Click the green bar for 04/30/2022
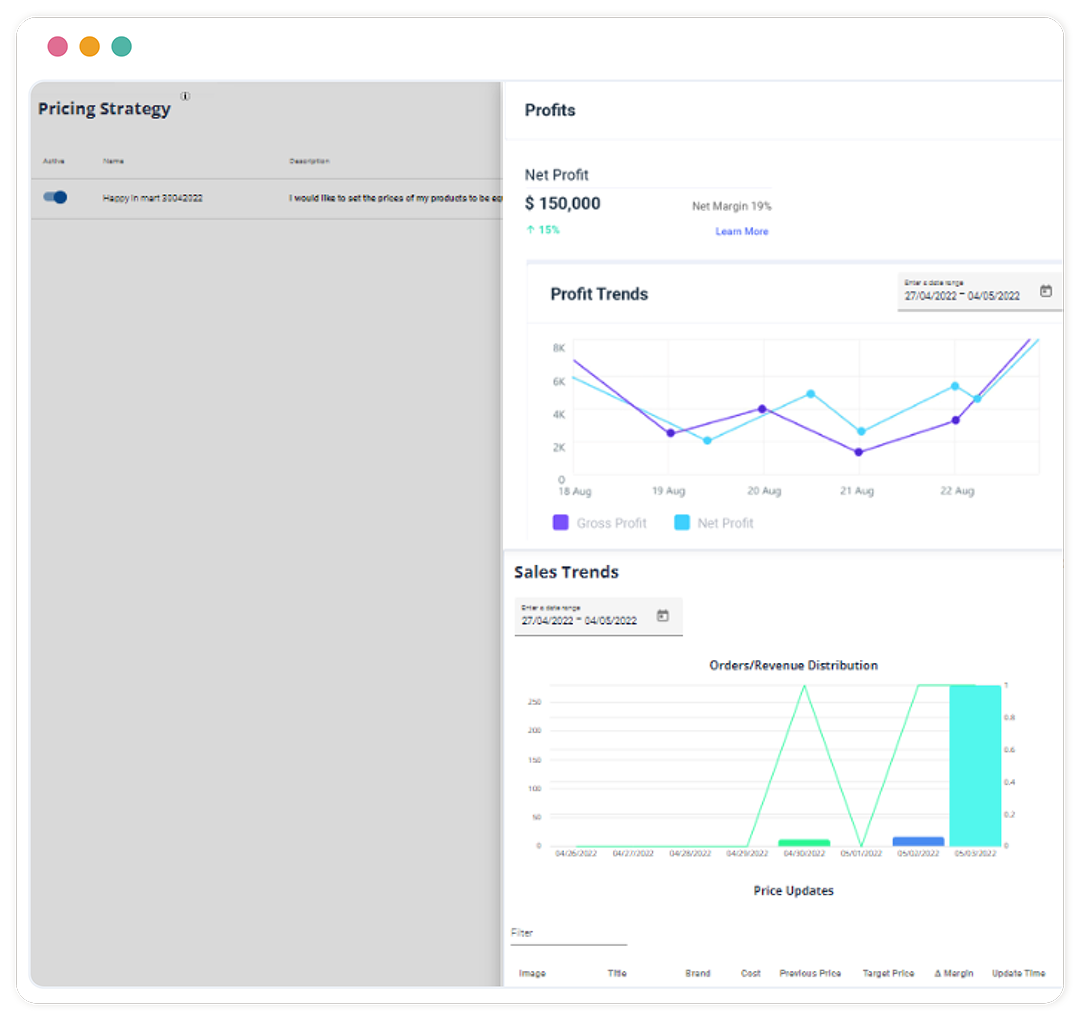Screen dimensions: 1080x1020 coord(804,843)
